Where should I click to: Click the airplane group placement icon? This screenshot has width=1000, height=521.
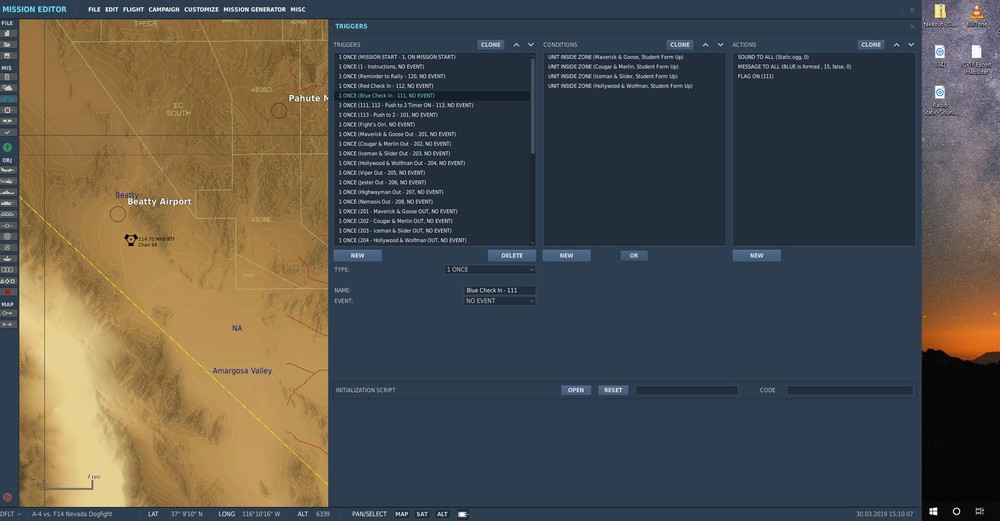pyautogui.click(x=8, y=171)
